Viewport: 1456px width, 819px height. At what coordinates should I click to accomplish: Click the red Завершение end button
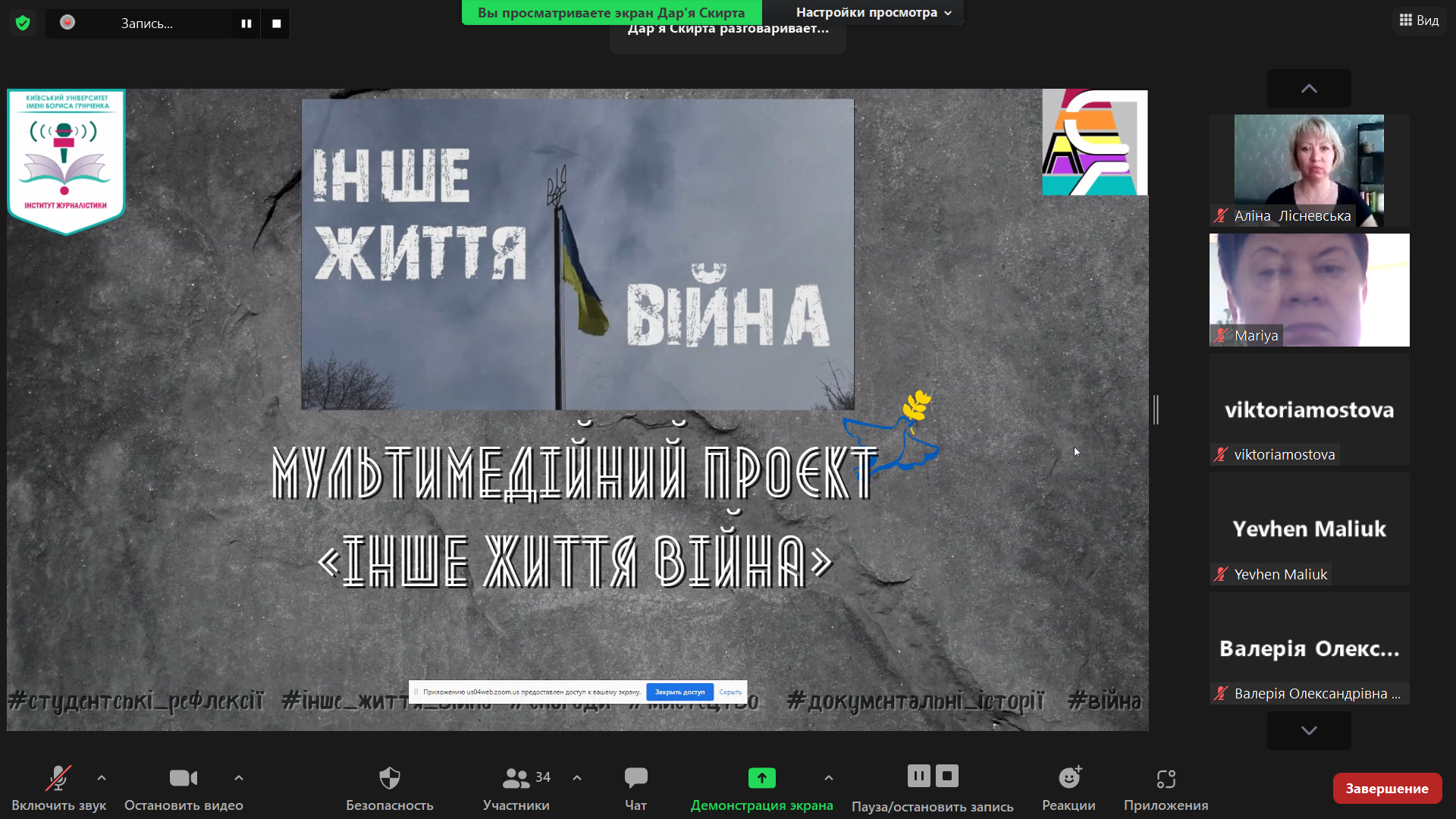point(1387,789)
